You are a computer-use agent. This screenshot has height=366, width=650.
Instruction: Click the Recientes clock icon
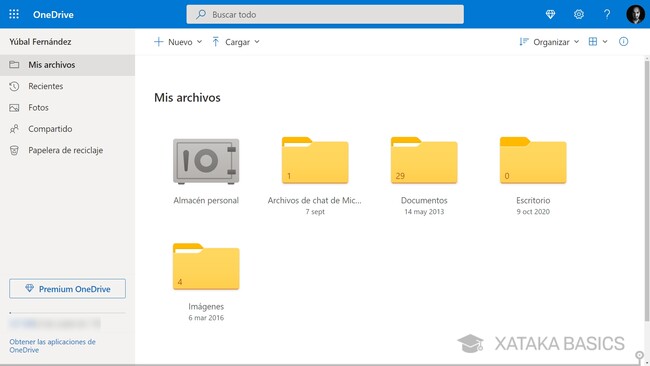click(x=14, y=86)
